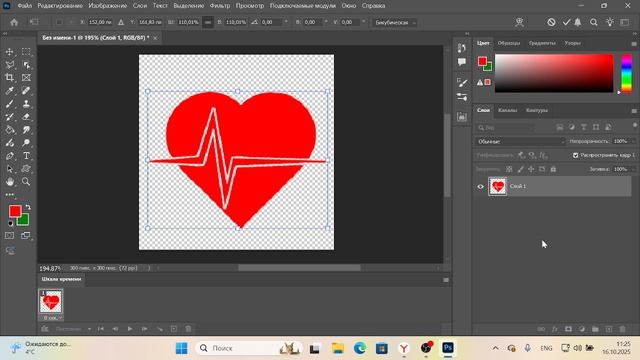The image size is (640, 360).
Task: Open the Фильтр menu
Action: (220, 6)
